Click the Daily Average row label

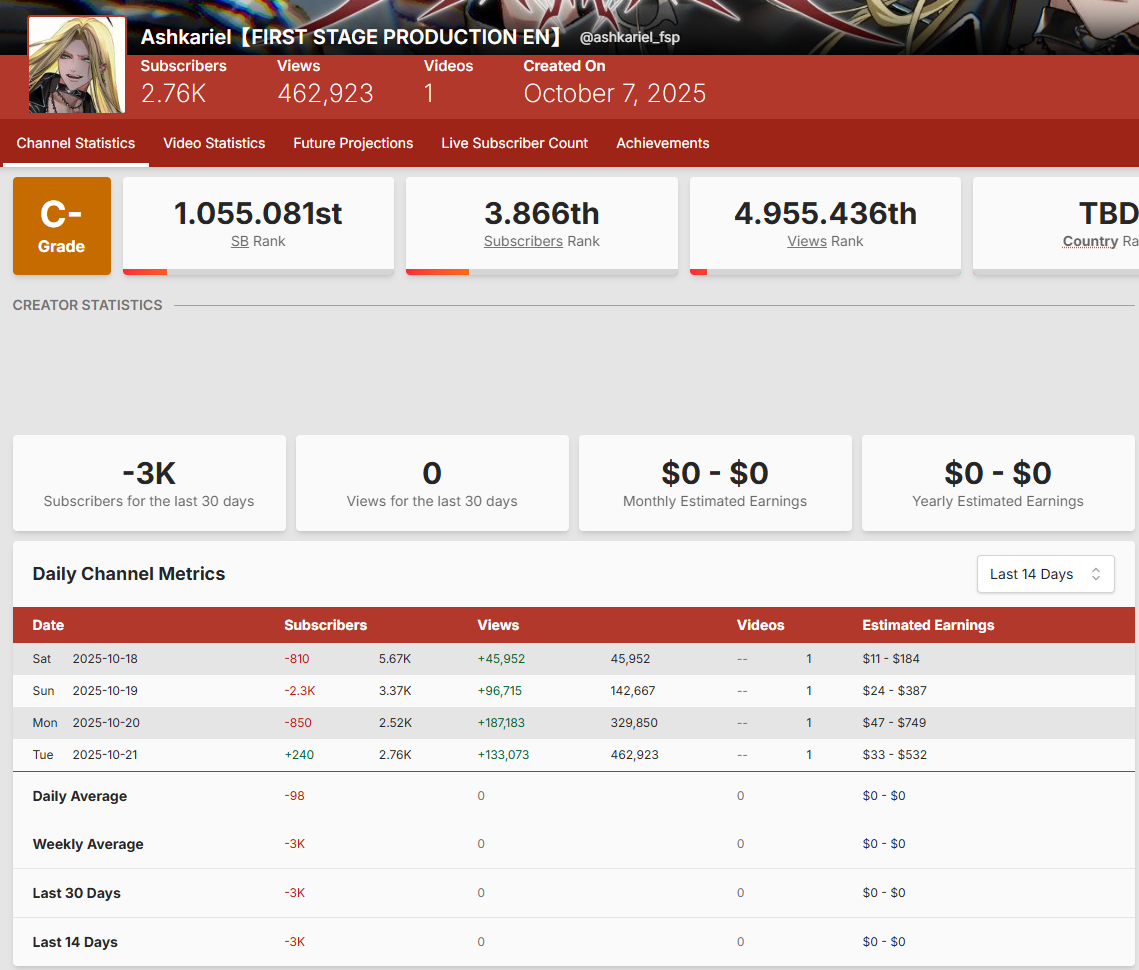pos(80,796)
